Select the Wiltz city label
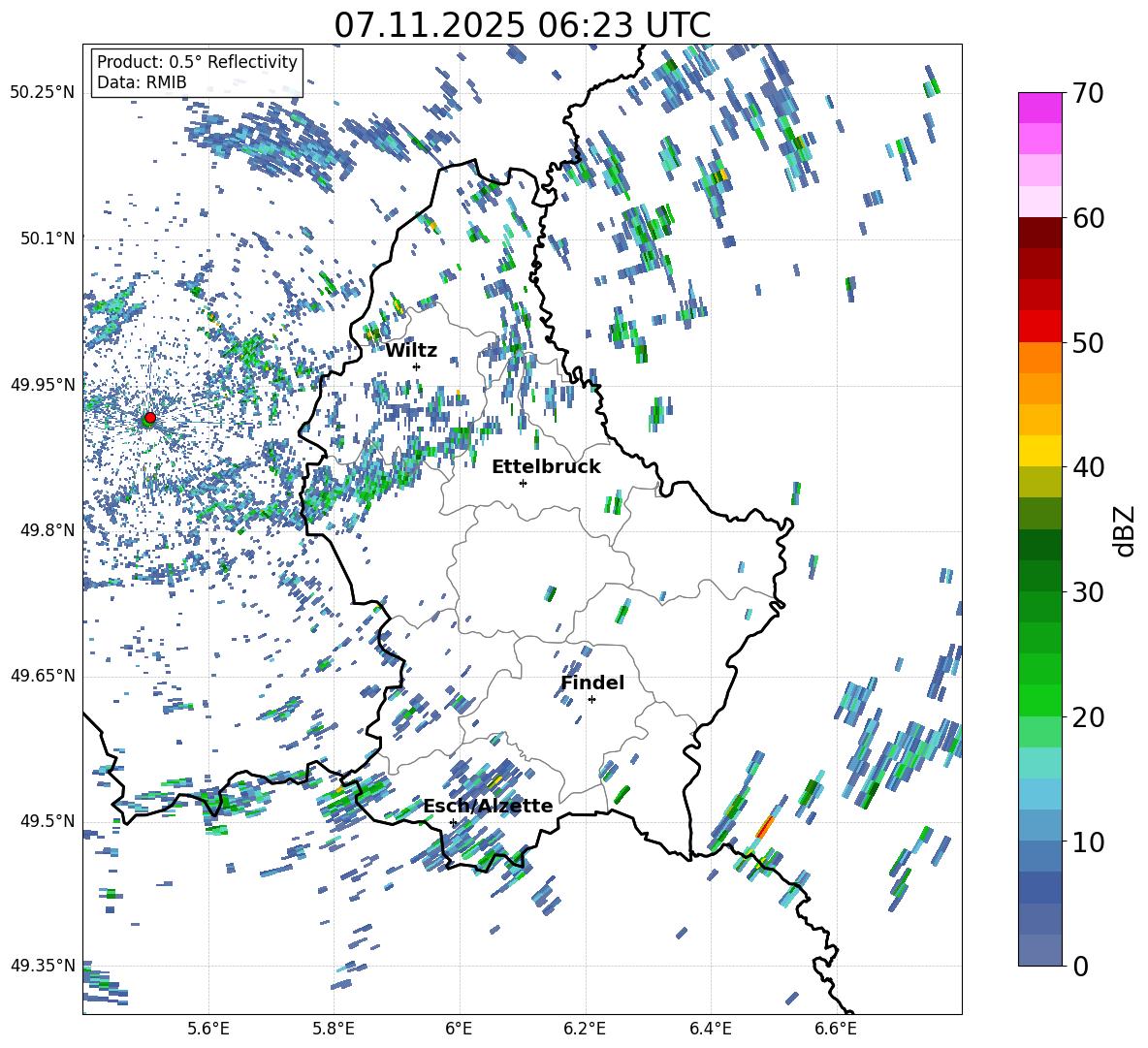Image resolution: width=1148 pixels, height=1048 pixels. (x=411, y=350)
